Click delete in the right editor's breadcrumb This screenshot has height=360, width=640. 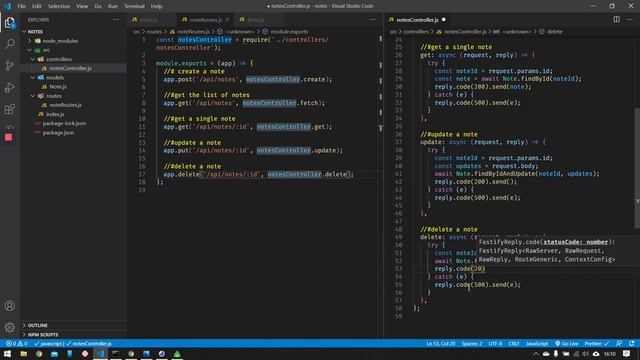(x=554, y=31)
